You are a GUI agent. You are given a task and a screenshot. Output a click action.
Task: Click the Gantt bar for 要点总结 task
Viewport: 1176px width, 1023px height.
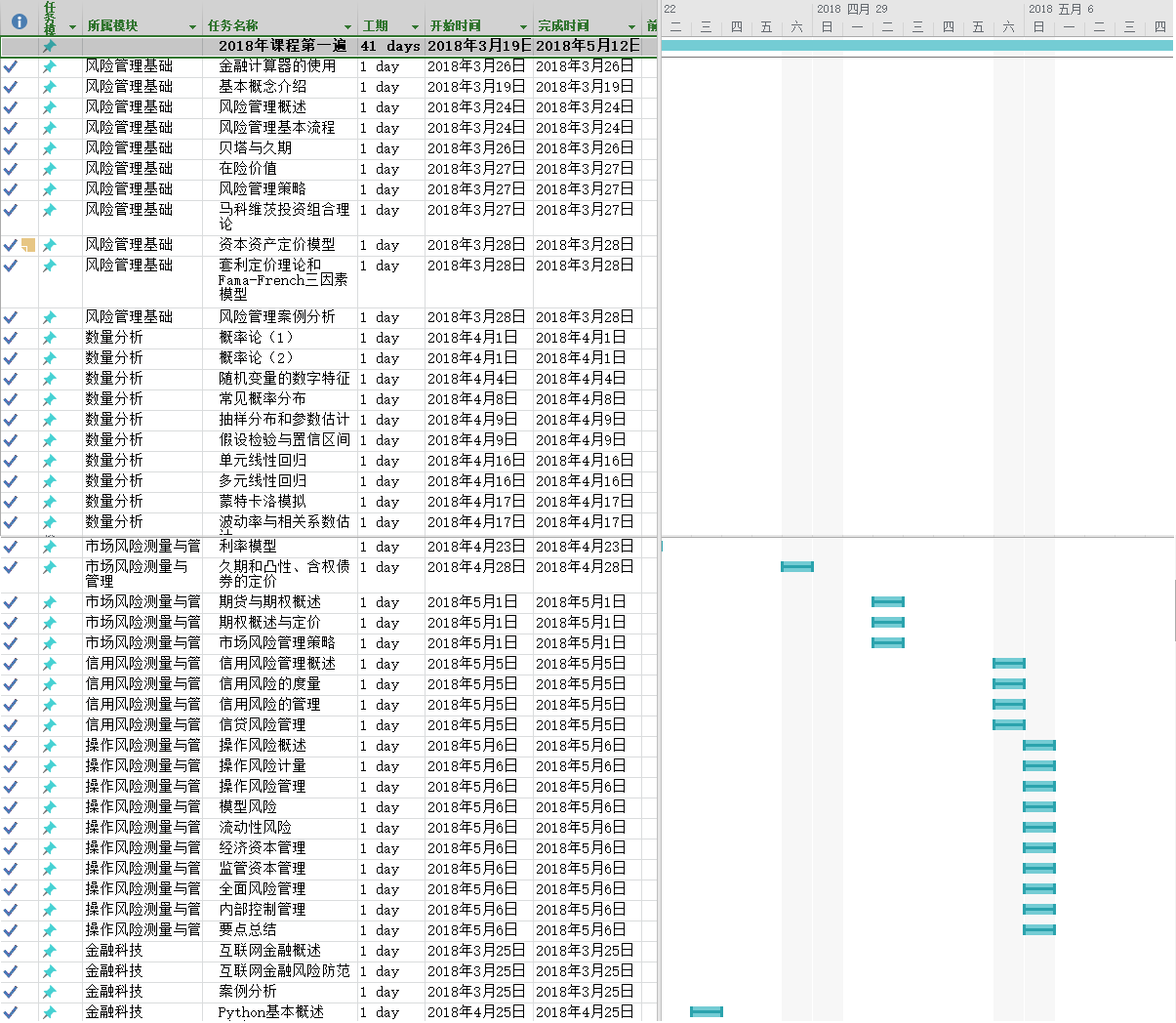tap(1038, 930)
